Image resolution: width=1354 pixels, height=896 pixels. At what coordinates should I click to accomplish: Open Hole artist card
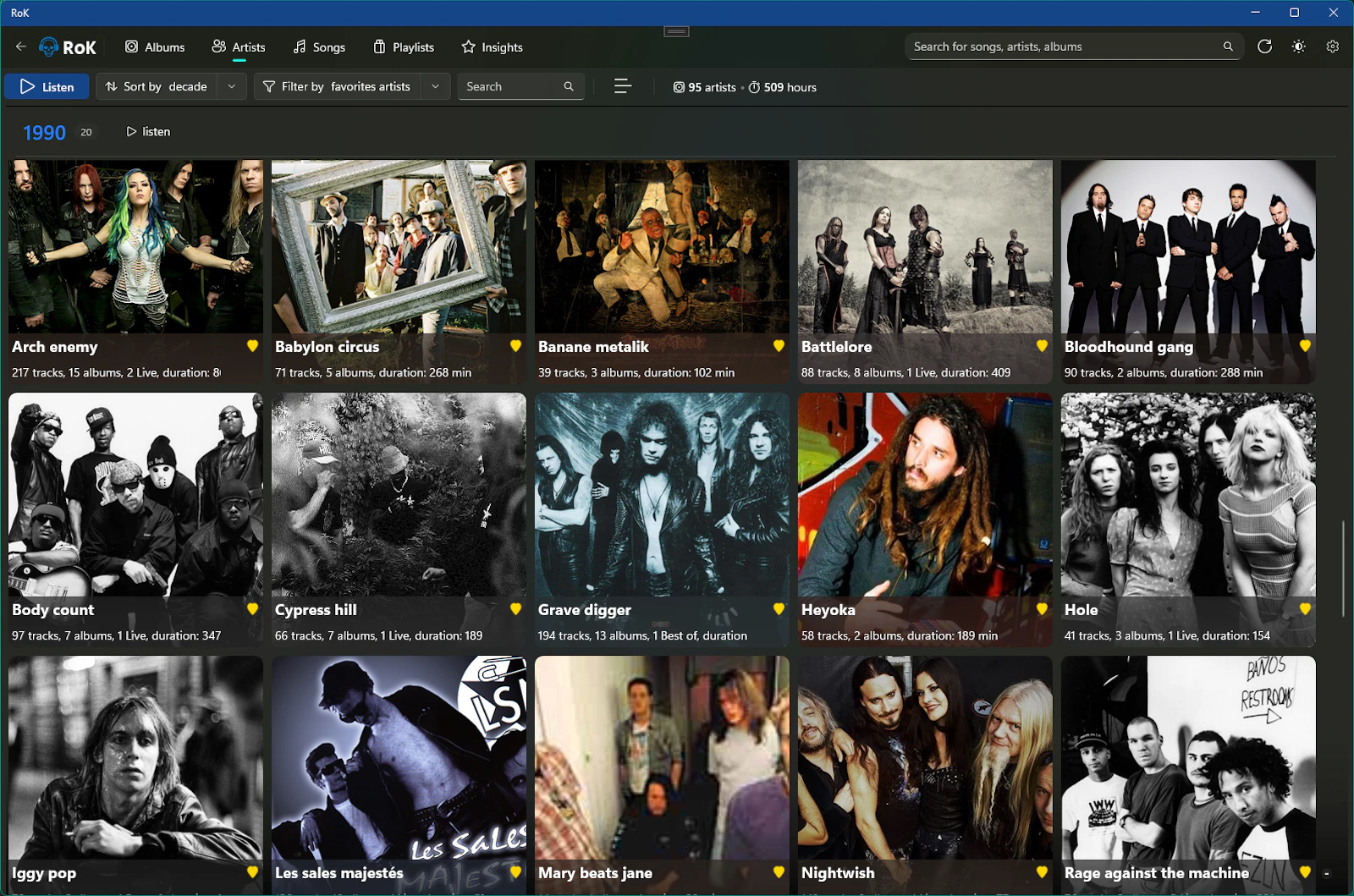1188,519
